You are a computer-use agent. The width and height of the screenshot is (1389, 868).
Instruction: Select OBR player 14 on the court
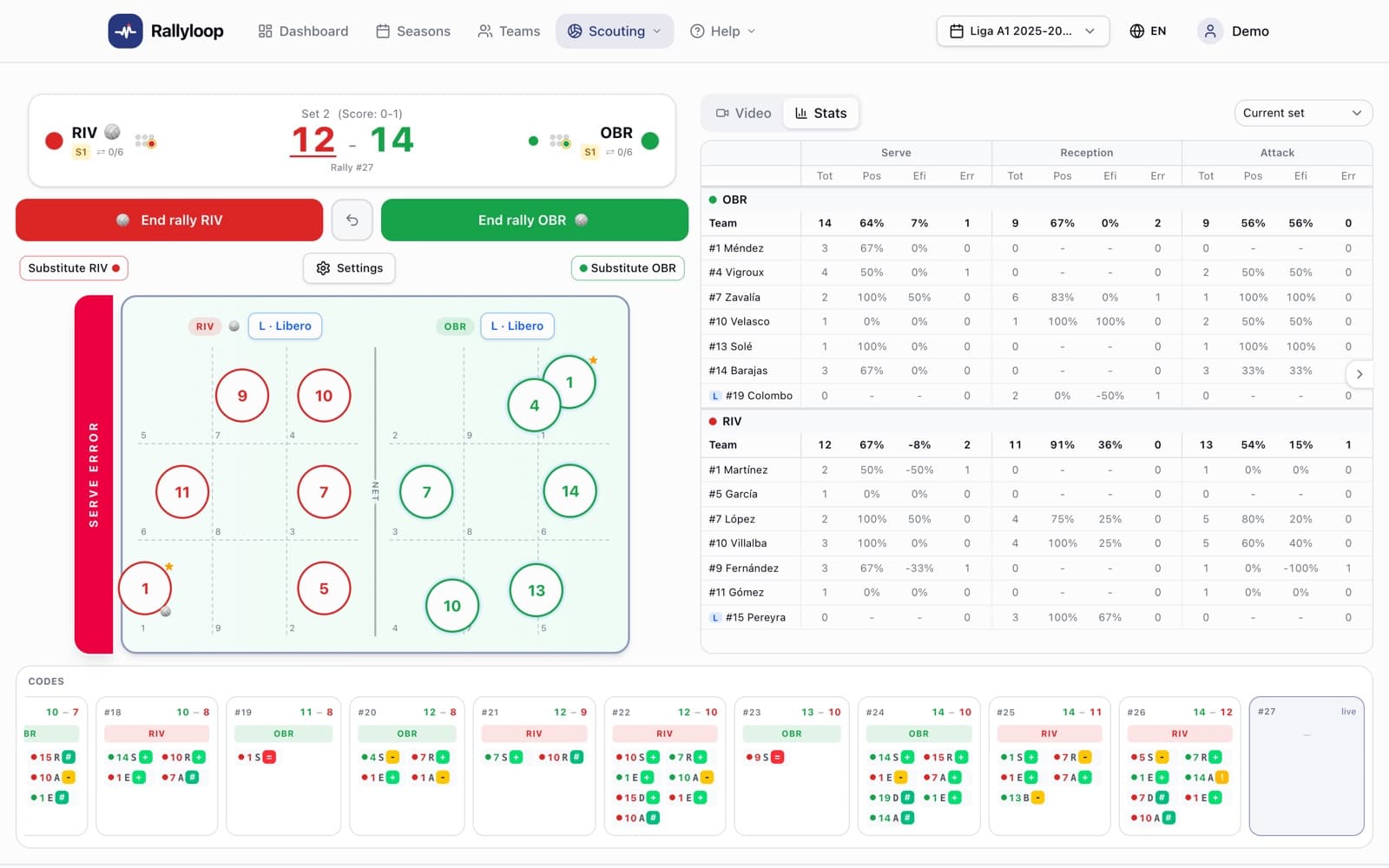click(569, 491)
